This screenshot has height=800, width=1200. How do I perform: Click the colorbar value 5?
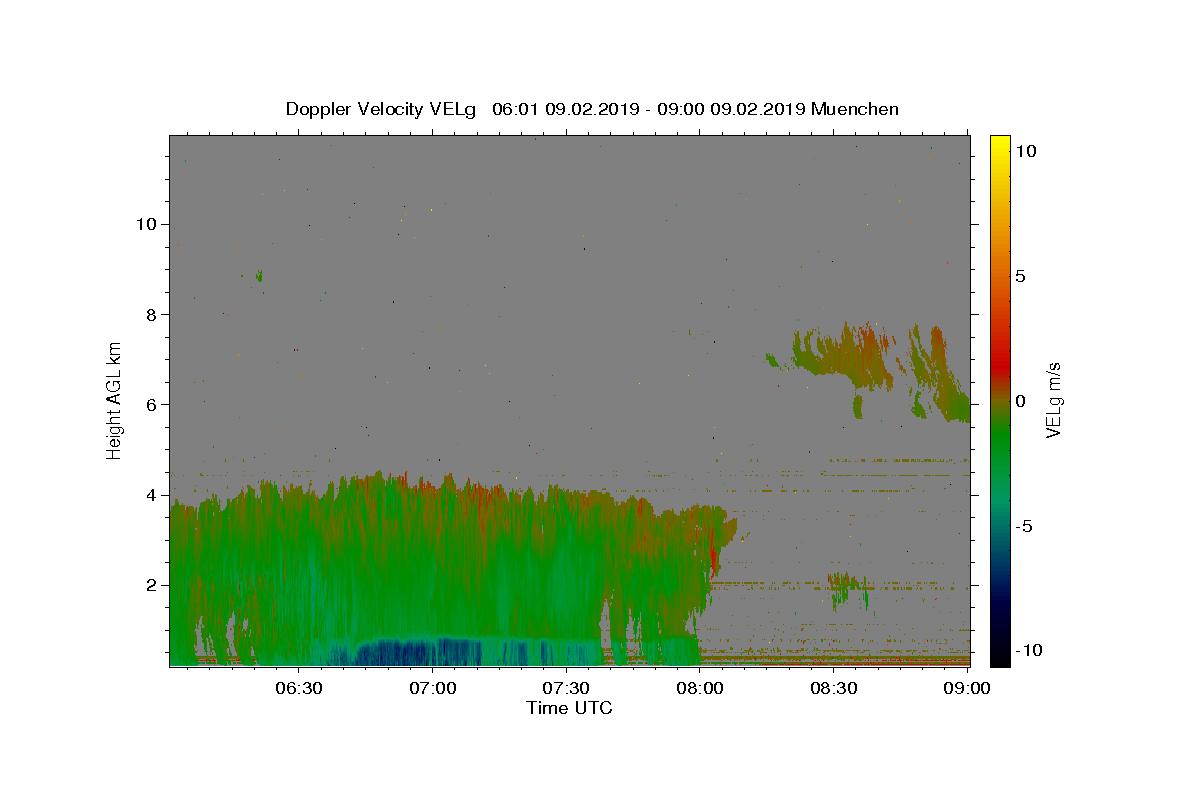tap(1020, 276)
